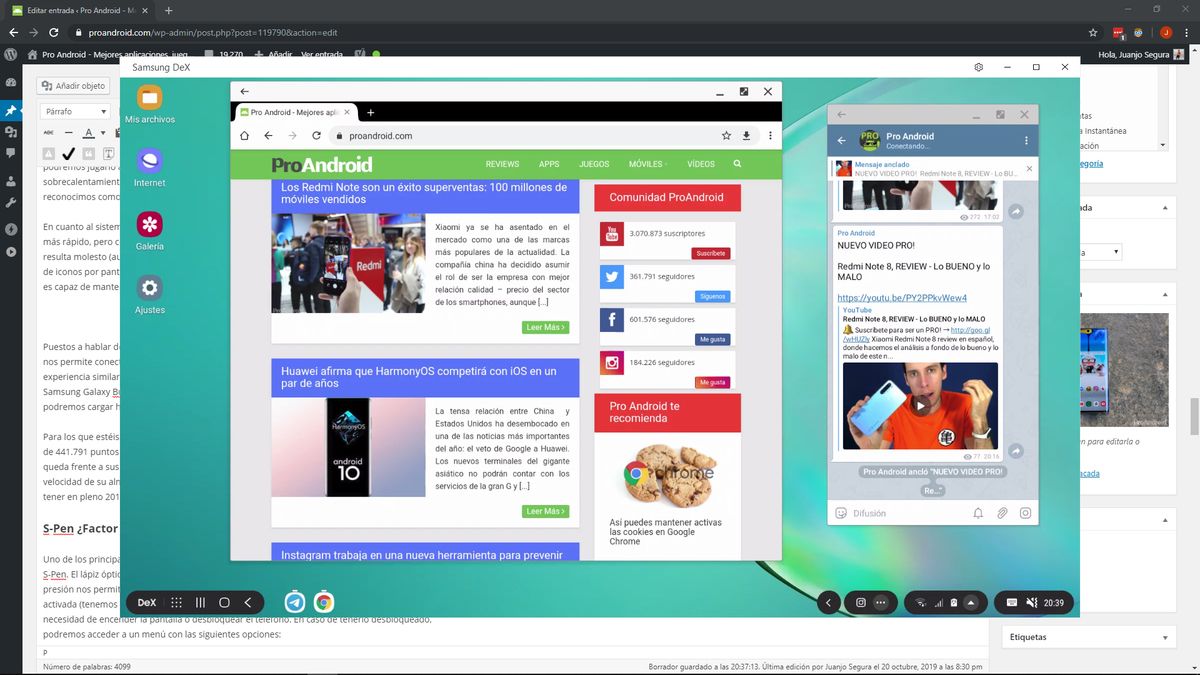The height and width of the screenshot is (675, 1200).
Task: Select REVIEWS in the ProAndroid menu
Action: [x=502, y=163]
